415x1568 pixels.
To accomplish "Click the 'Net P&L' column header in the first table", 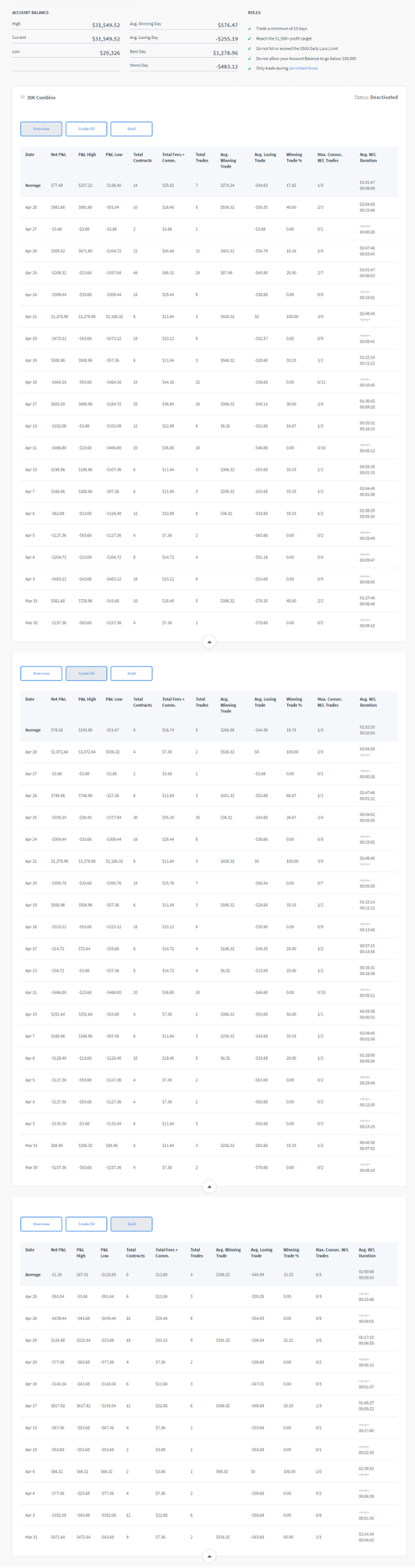I will point(58,155).
